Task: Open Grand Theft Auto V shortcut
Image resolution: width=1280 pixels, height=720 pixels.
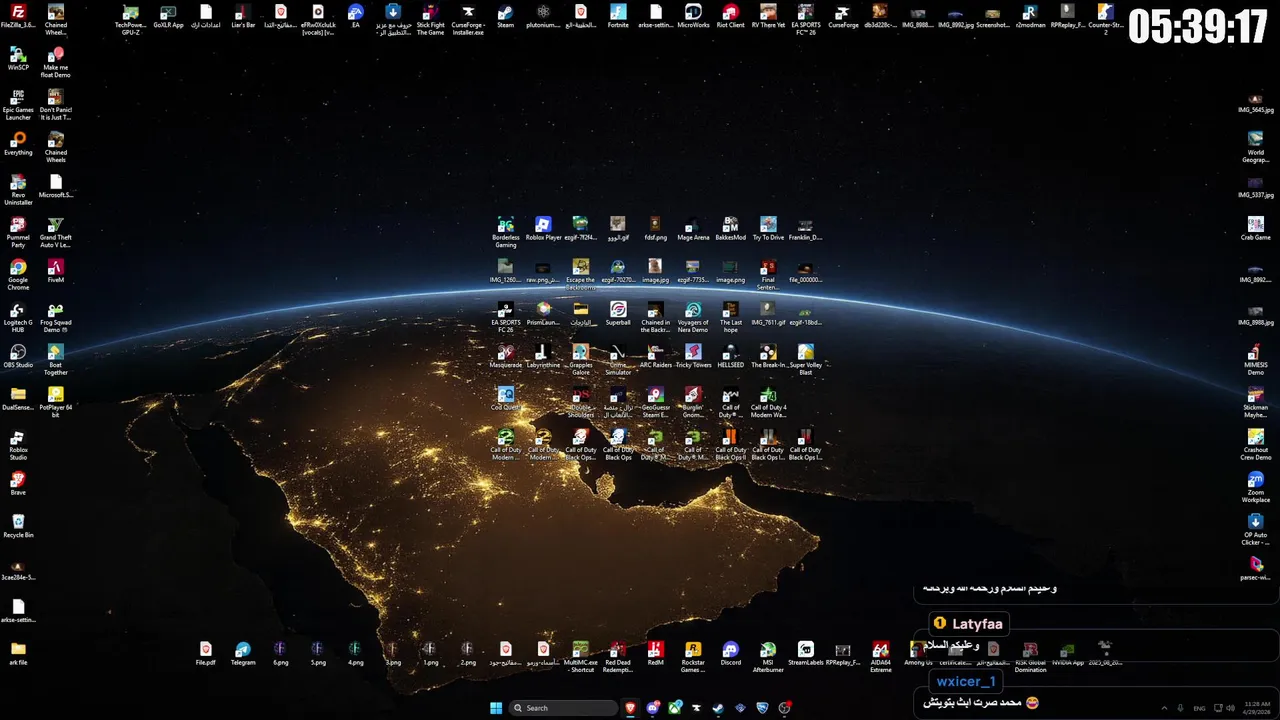Action: tap(56, 231)
